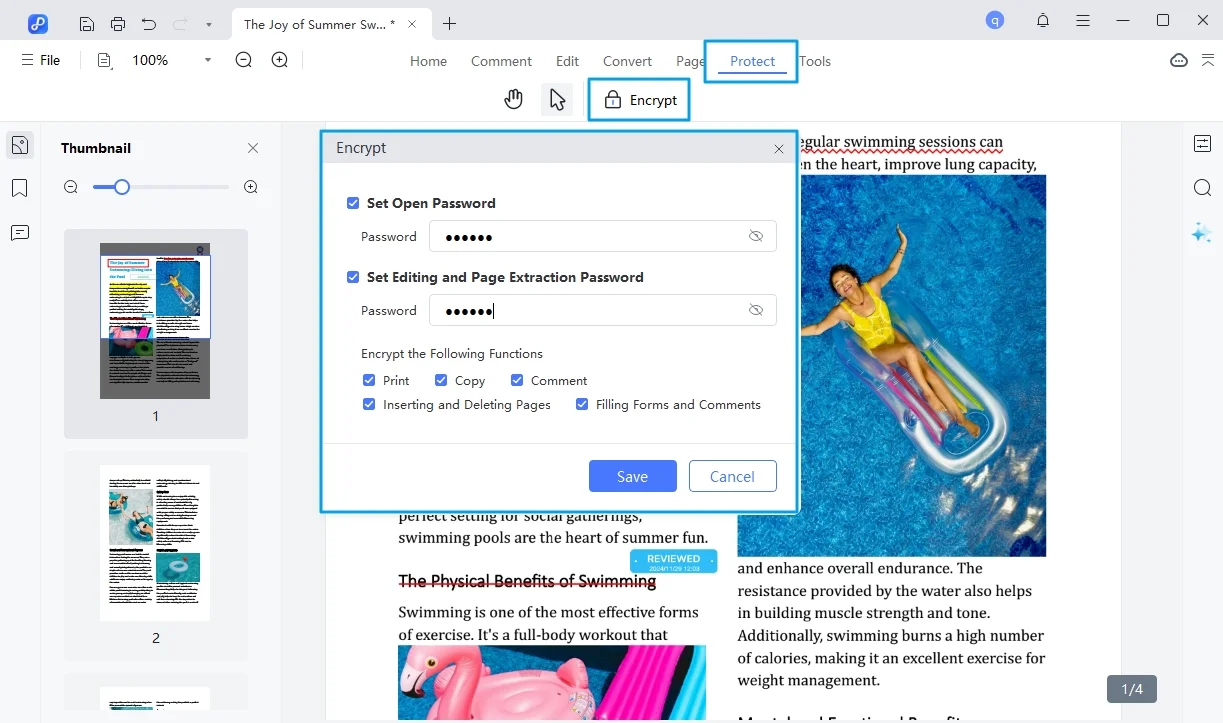The width and height of the screenshot is (1223, 723).
Task: Switch to the Convert tab
Action: [627, 61]
